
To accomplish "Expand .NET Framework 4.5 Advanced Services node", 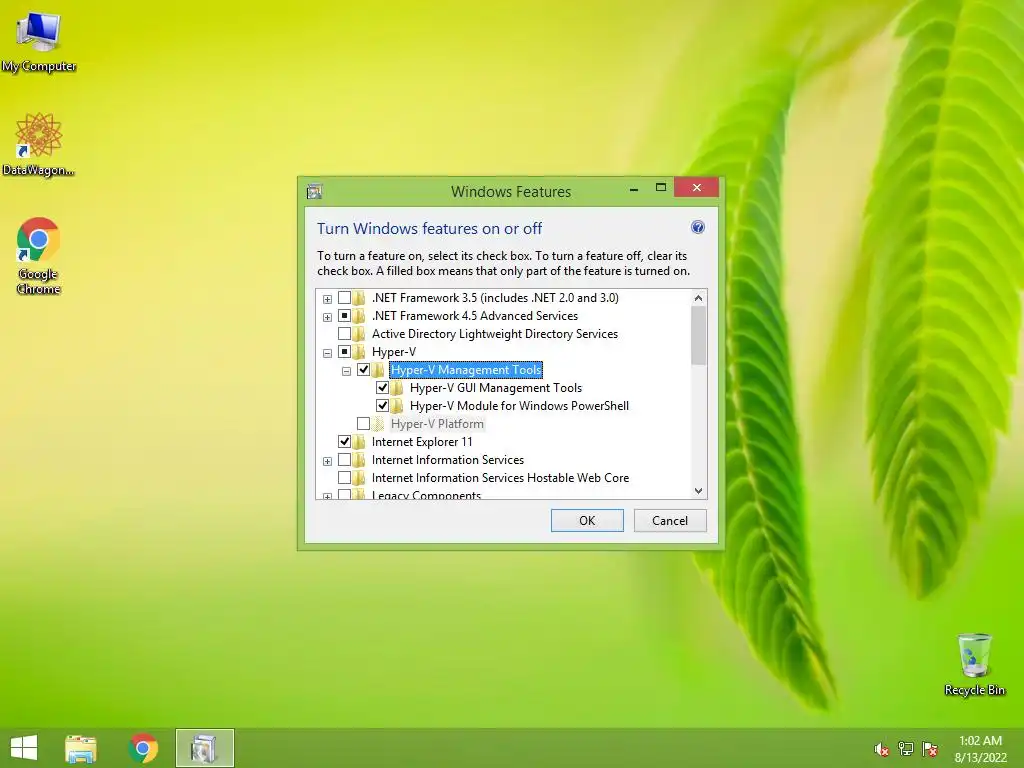I will (x=327, y=317).
